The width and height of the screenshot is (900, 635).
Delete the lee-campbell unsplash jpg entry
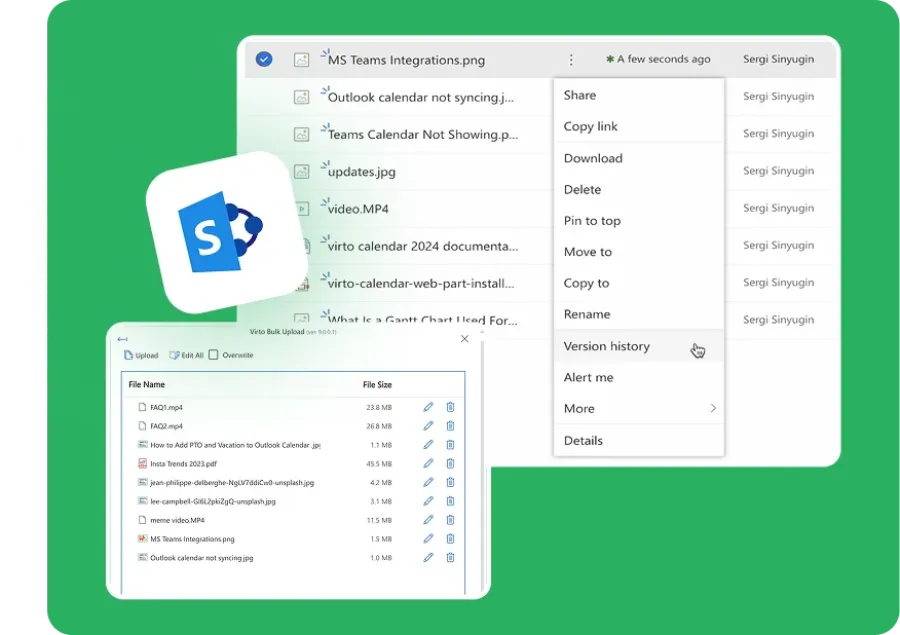point(451,501)
